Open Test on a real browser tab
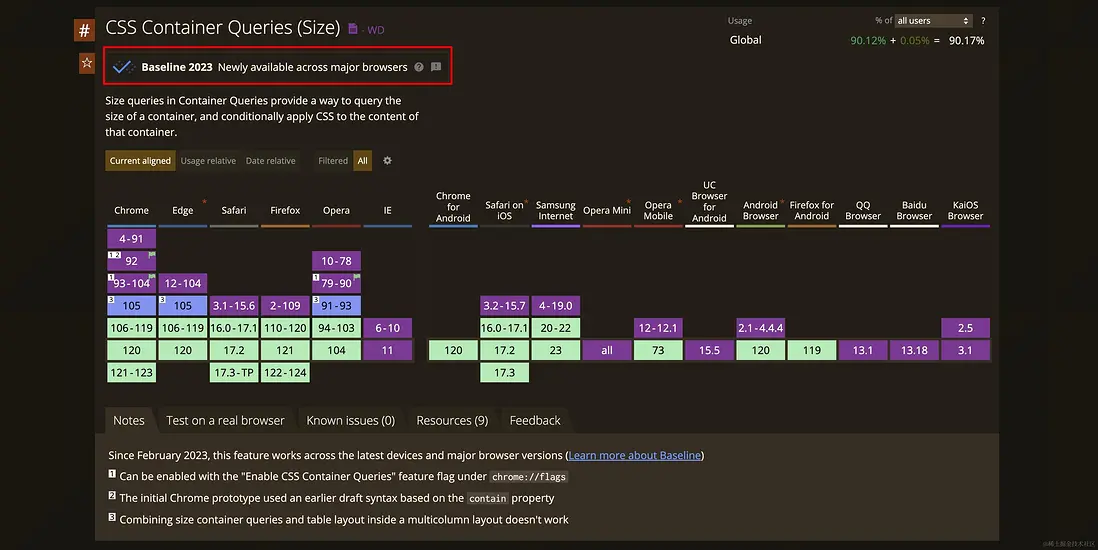This screenshot has width=1098, height=550. pyautogui.click(x=225, y=421)
